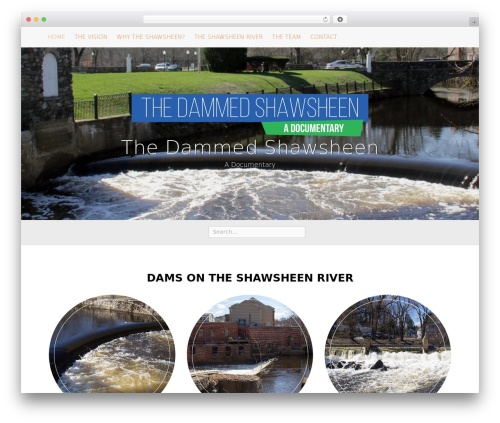Click the yellow minimize window button
The image size is (500, 423).
[36, 20]
